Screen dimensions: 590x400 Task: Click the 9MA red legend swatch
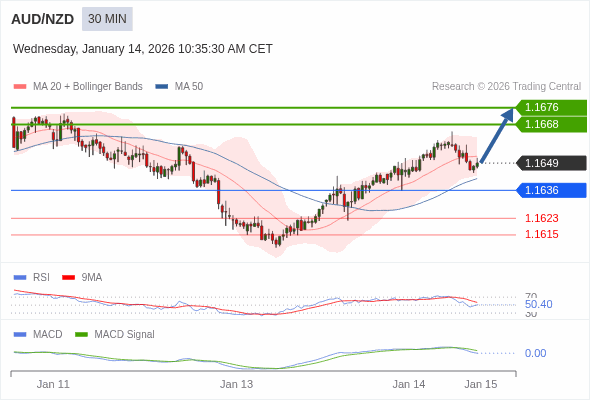tap(68, 278)
